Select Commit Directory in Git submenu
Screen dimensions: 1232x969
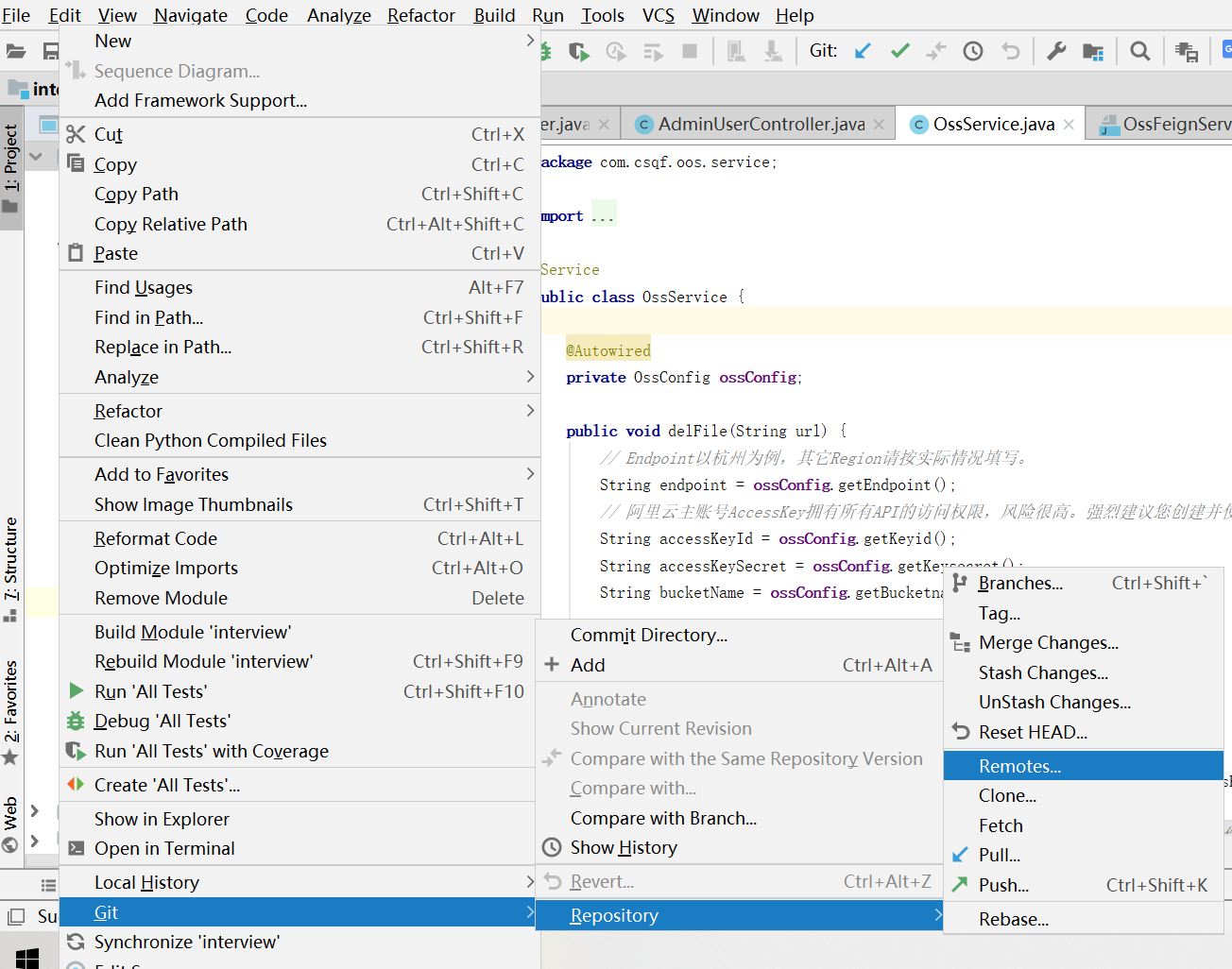pyautogui.click(x=739, y=635)
